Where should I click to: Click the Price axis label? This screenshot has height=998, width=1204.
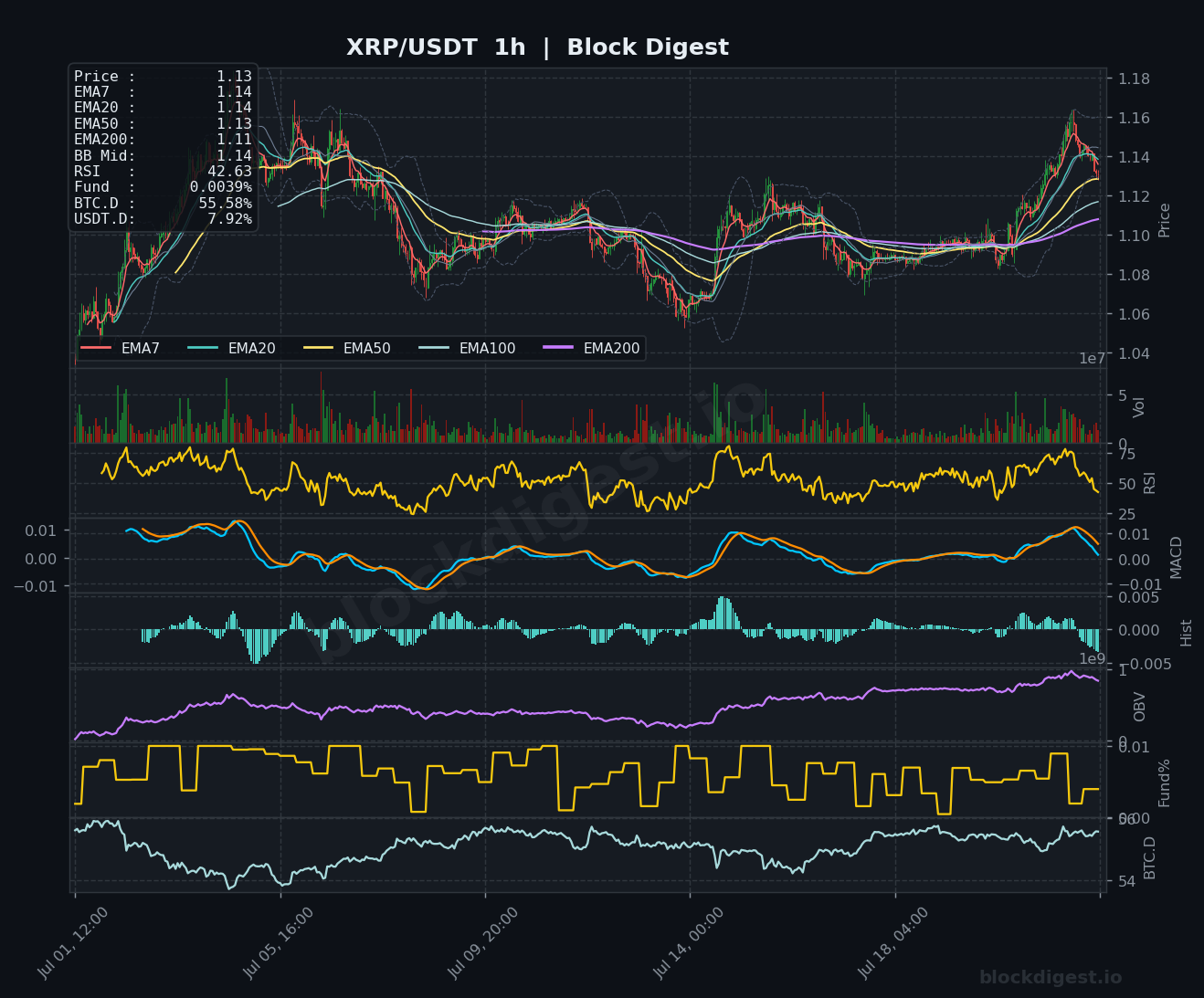(1165, 220)
